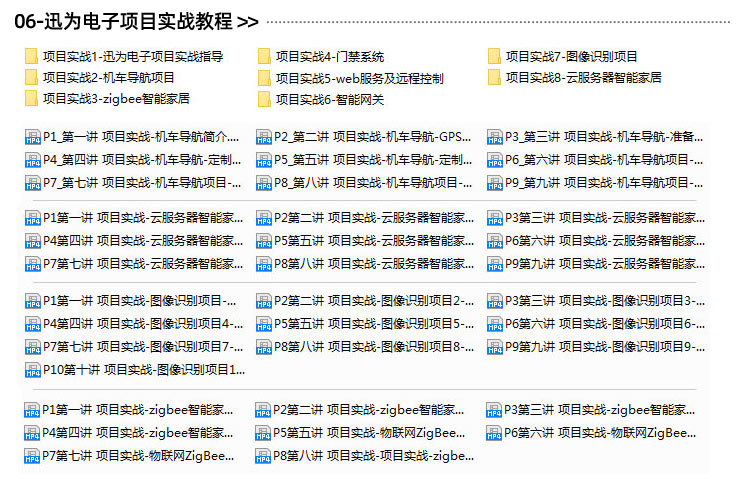Click heading 06-迅为电子项目实战教程 >>

pyautogui.click(x=136, y=22)
